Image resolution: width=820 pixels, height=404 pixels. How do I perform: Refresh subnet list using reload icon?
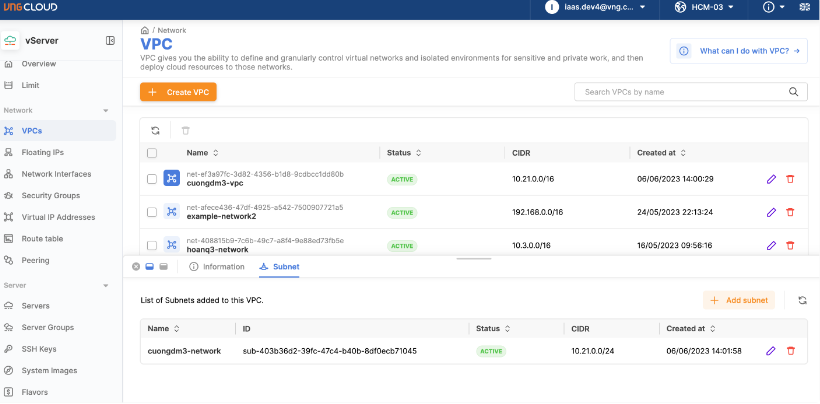click(x=802, y=300)
